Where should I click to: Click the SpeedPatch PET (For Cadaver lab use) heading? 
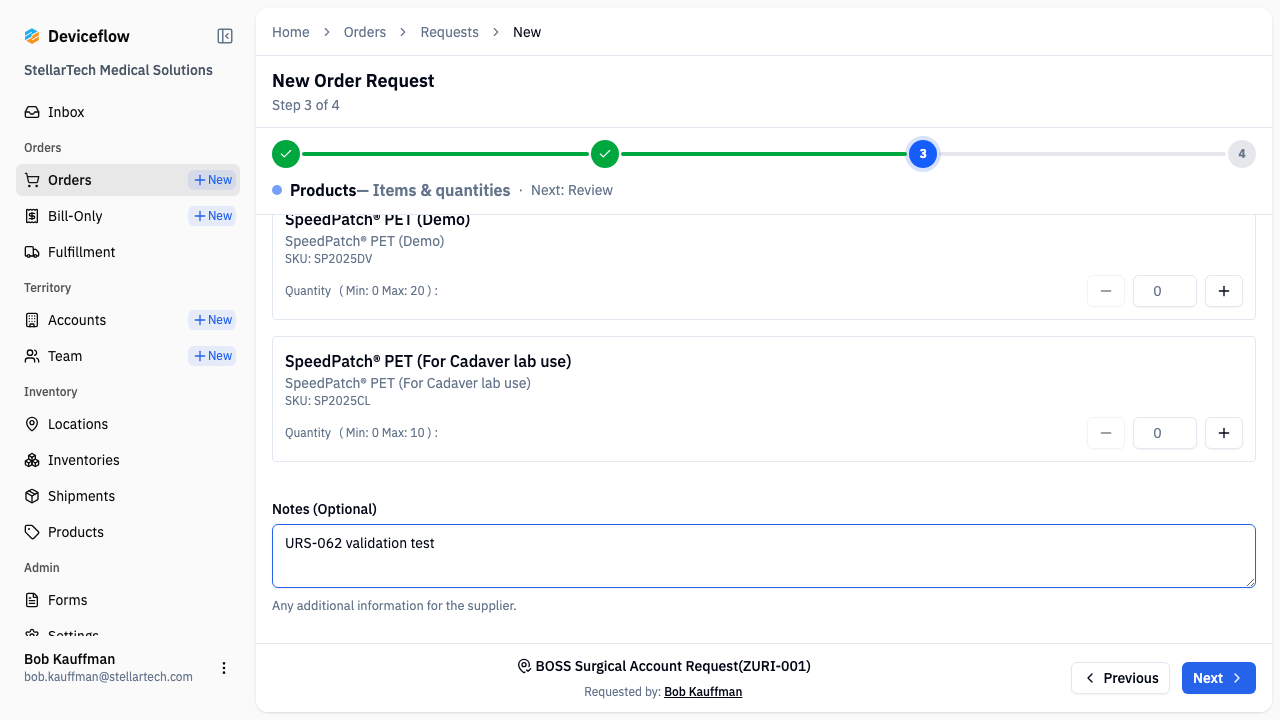coord(428,361)
